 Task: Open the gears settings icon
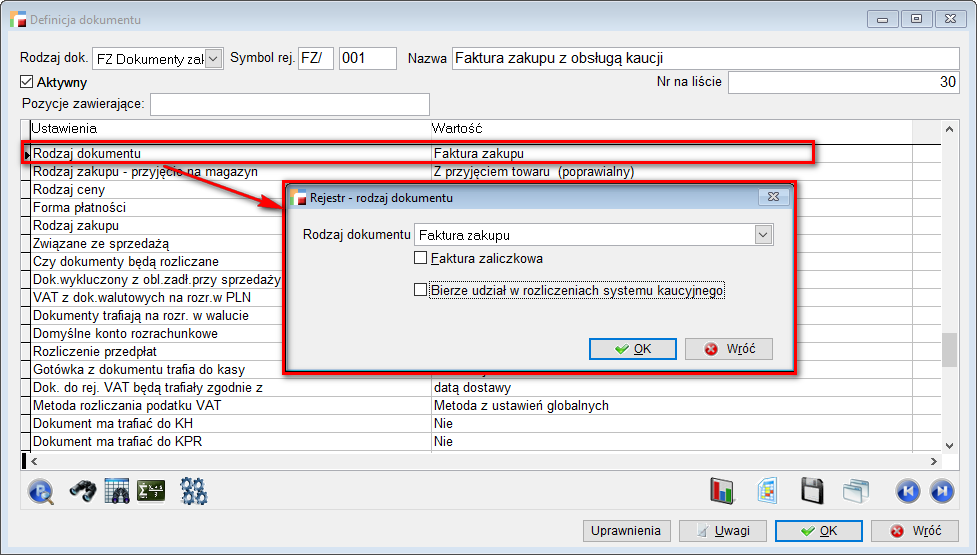pos(193,490)
